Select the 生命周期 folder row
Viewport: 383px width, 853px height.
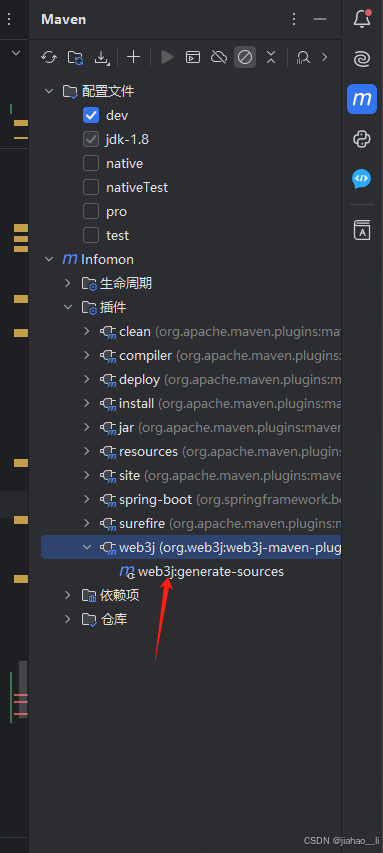pyautogui.click(x=190, y=283)
